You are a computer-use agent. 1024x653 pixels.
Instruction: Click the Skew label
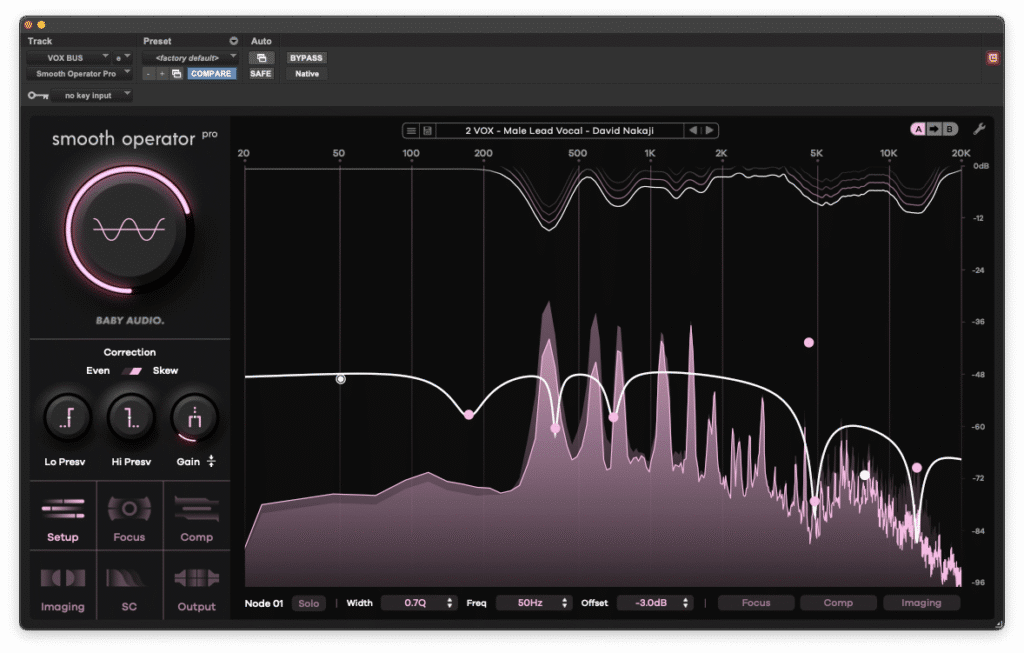pyautogui.click(x=165, y=371)
